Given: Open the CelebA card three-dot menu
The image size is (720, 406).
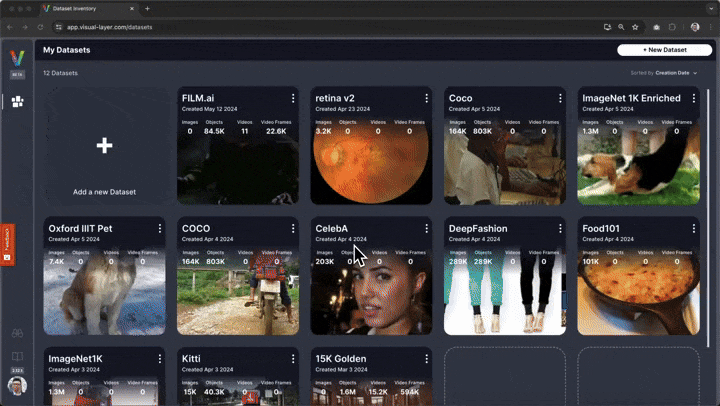Looking at the screenshot, I should pyautogui.click(x=427, y=228).
